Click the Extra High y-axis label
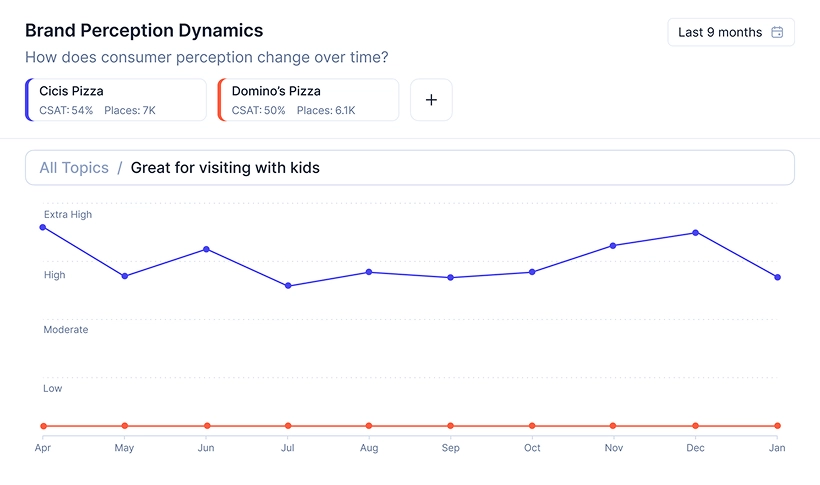This screenshot has height=485, width=820. (x=68, y=215)
